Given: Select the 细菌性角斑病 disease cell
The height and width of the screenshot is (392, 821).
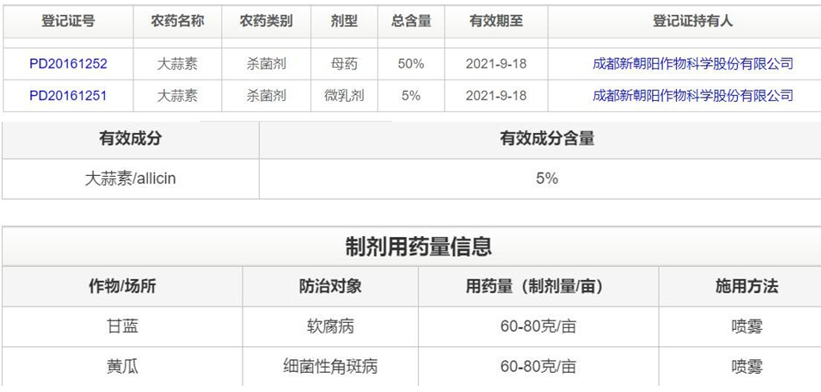Looking at the screenshot, I should click(330, 366).
